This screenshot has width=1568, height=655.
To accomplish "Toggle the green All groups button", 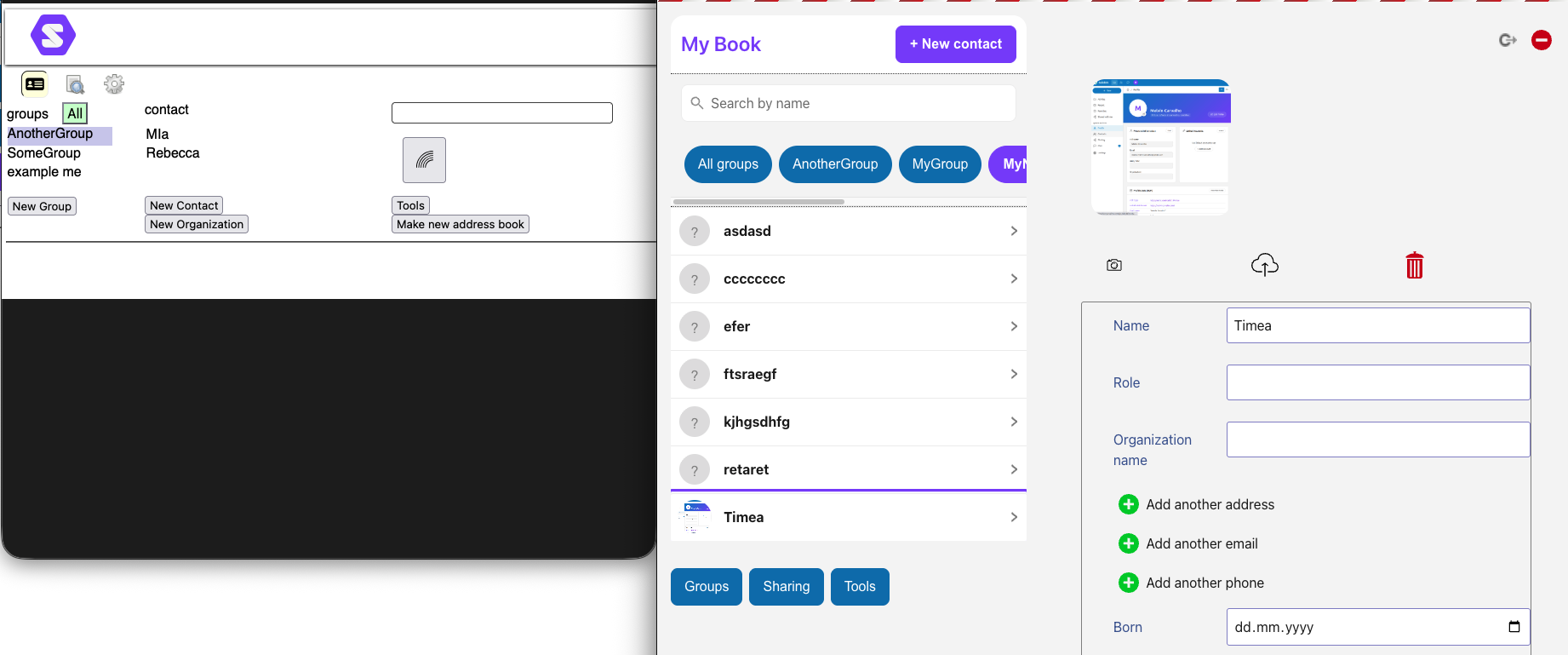I will [75, 113].
